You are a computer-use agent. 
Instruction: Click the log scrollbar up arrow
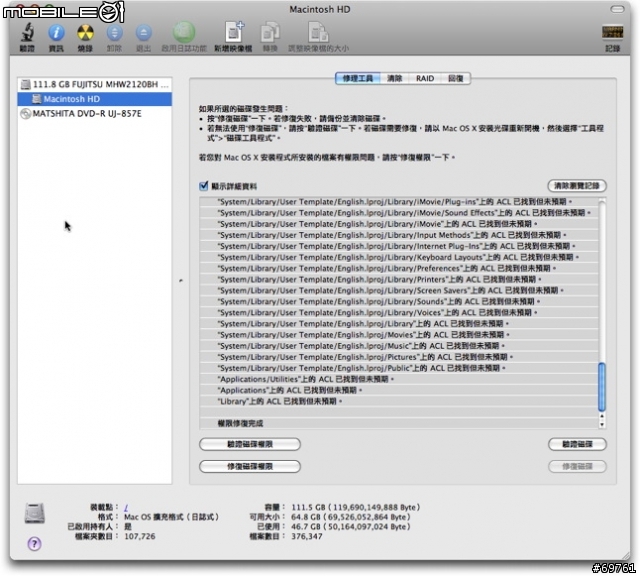click(x=602, y=416)
